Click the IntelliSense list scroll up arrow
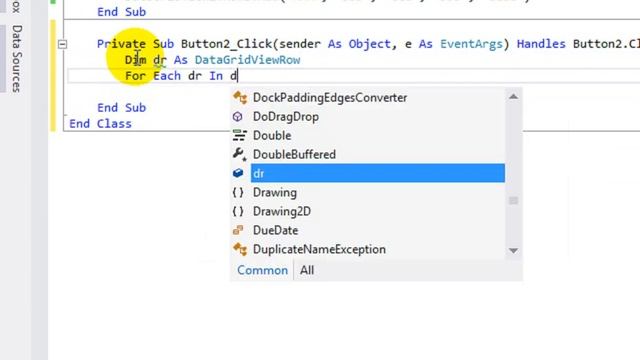Image resolution: width=640 pixels, height=360 pixels. click(x=513, y=97)
